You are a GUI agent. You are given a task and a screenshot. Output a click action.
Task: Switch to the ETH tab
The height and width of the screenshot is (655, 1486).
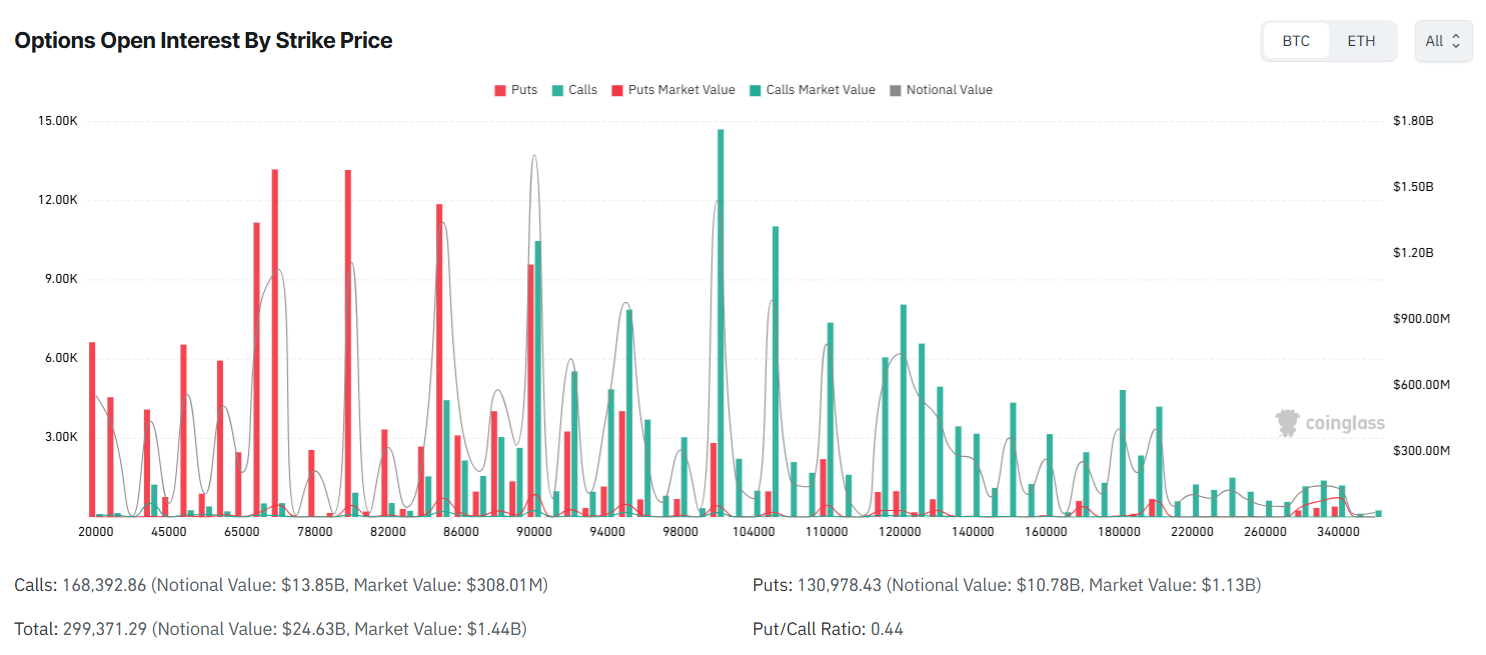click(x=1361, y=41)
